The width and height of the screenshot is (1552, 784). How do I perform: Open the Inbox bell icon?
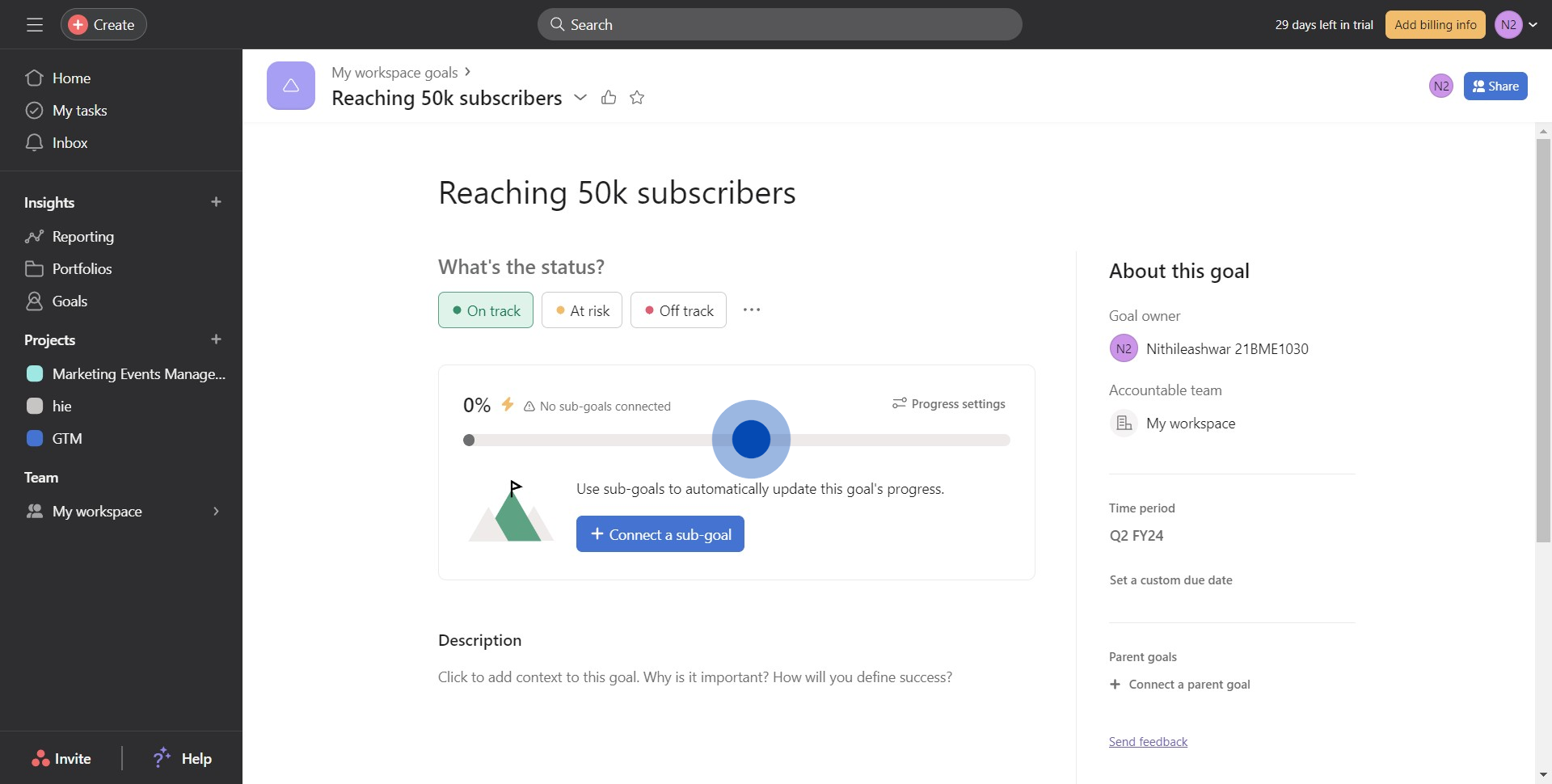pos(34,143)
